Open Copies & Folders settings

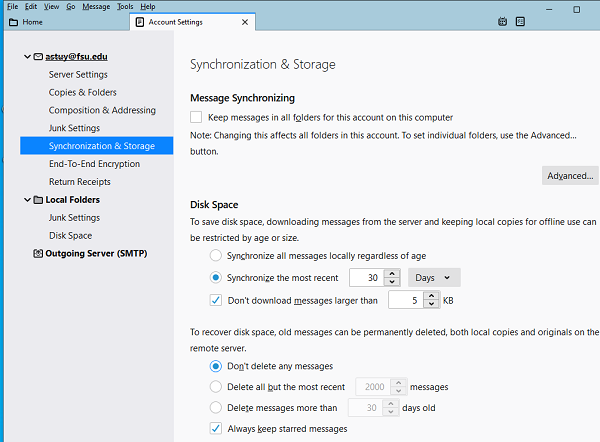coord(82,92)
